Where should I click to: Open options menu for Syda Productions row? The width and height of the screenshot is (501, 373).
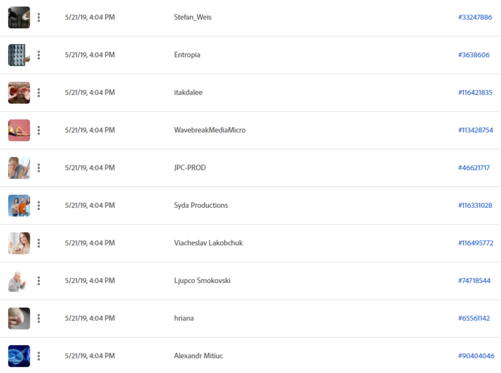[x=39, y=206]
